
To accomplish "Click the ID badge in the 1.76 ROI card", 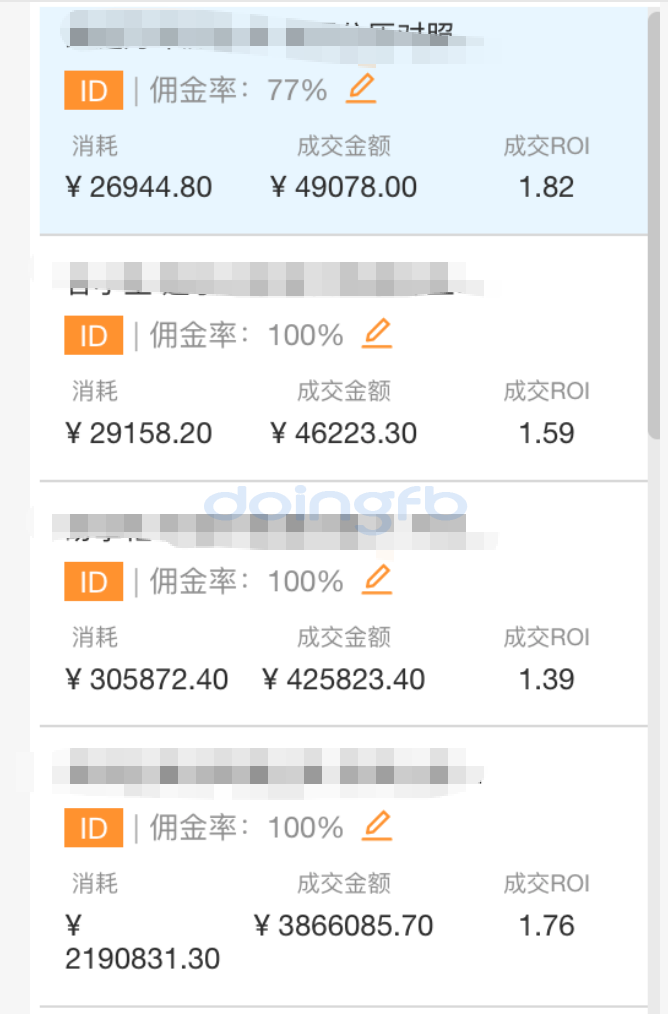I will coord(93,828).
